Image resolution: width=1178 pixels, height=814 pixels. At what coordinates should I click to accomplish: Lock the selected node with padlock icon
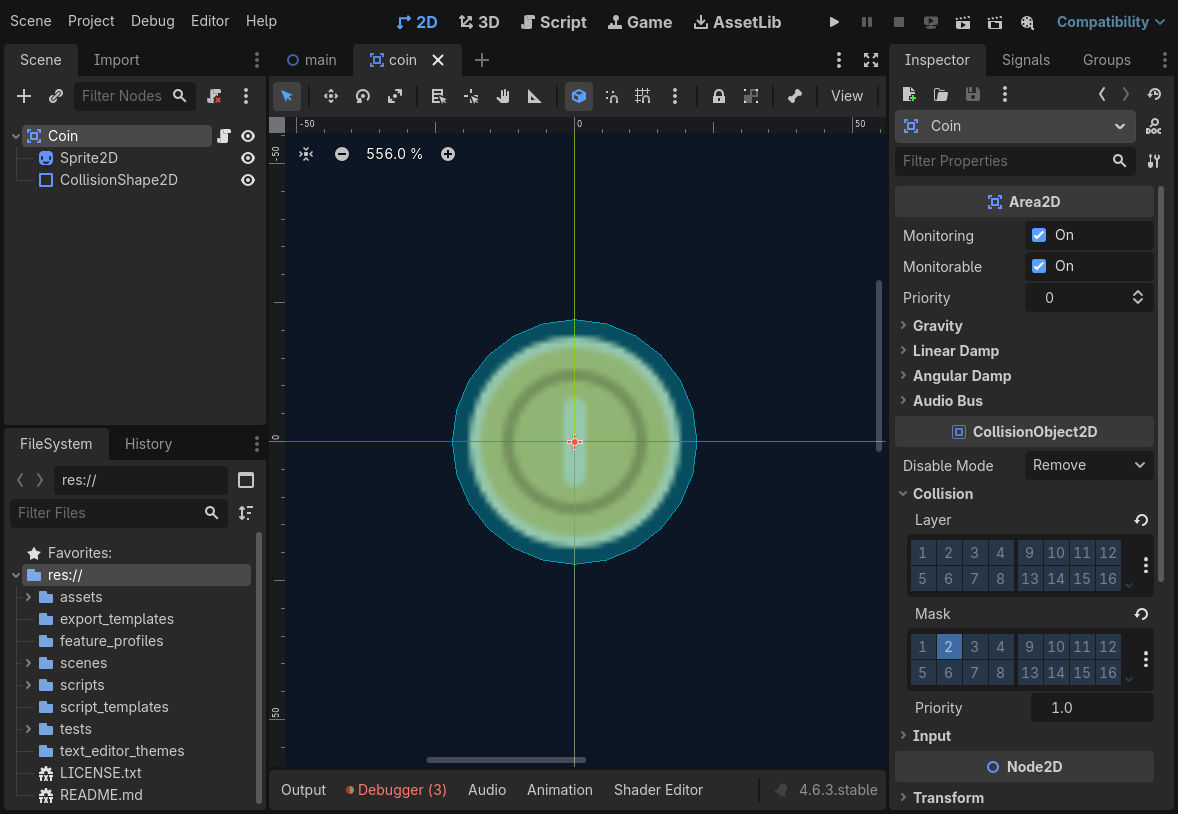(719, 96)
